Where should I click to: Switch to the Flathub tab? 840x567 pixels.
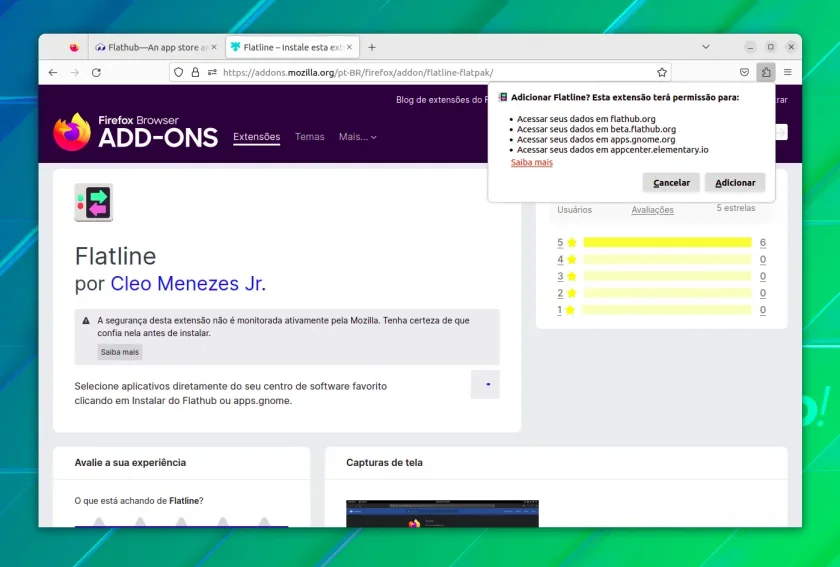(x=155, y=47)
